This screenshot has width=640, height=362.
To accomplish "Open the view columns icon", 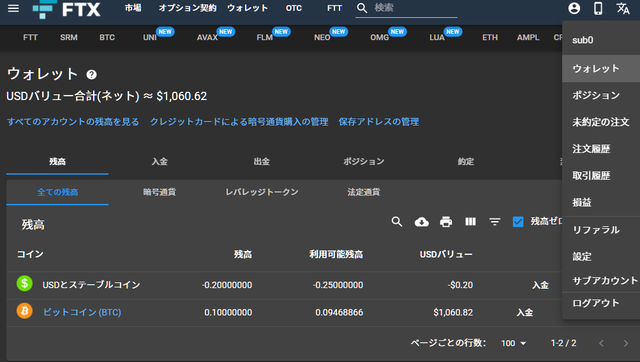I will click(x=470, y=222).
